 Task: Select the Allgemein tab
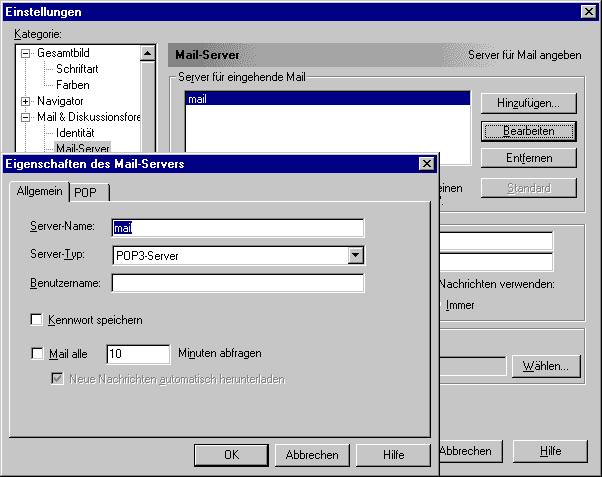pos(38,191)
